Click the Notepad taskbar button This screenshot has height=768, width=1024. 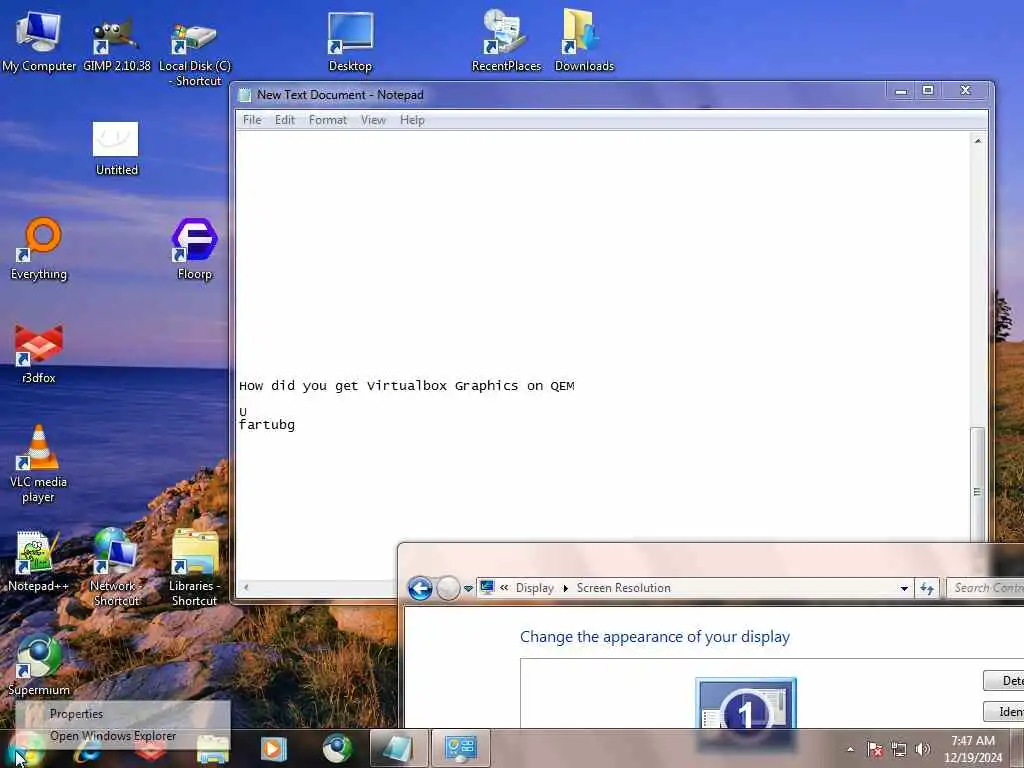click(x=398, y=748)
